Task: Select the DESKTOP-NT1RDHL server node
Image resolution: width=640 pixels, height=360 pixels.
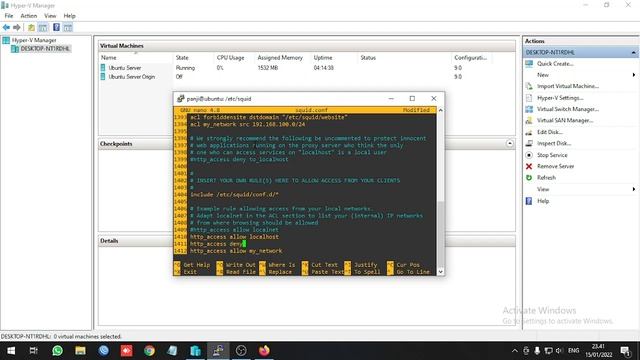Action: (45, 49)
